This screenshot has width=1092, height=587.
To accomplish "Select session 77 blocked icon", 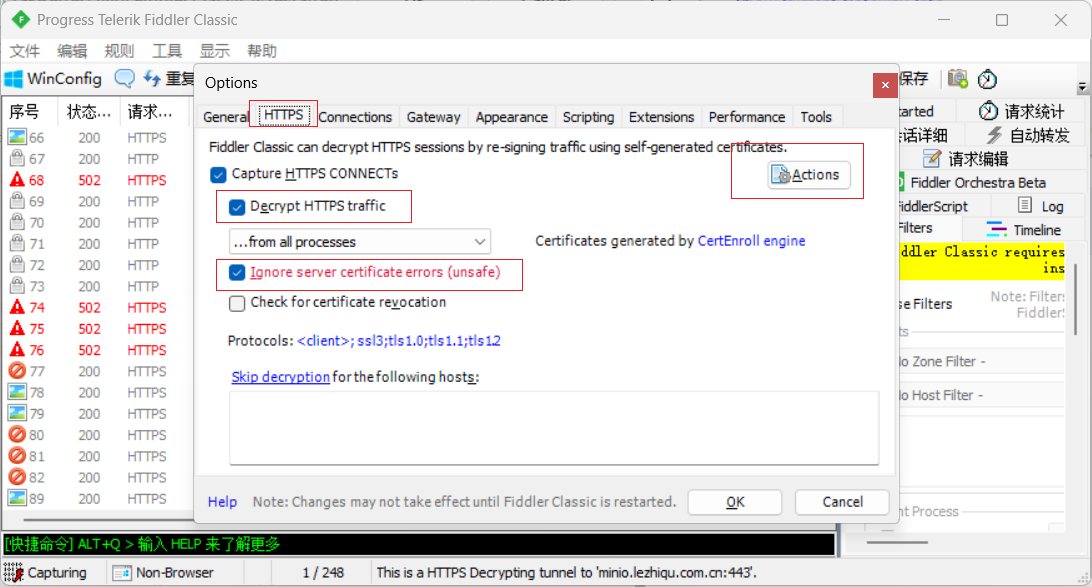I will pos(17,371).
